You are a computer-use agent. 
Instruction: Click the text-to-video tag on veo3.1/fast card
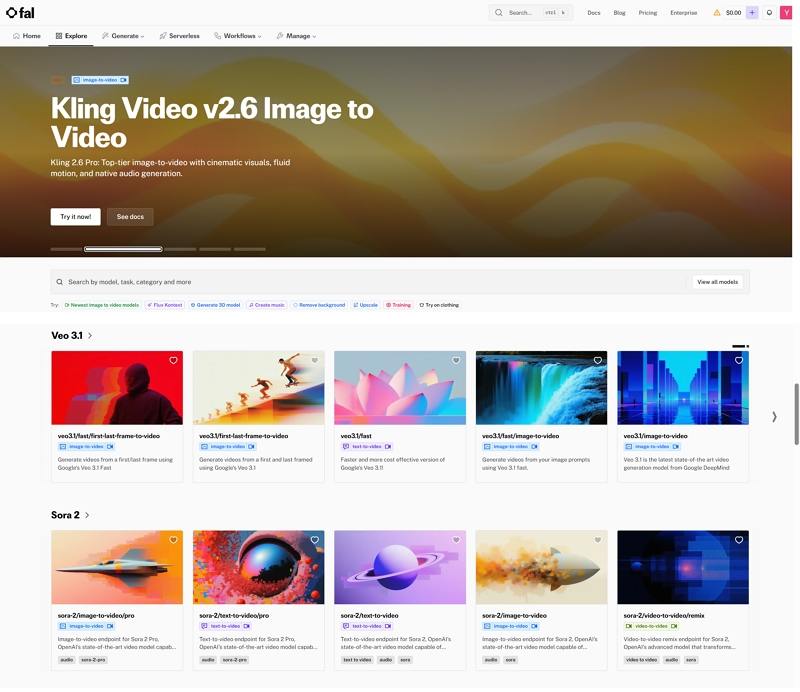[x=367, y=447]
